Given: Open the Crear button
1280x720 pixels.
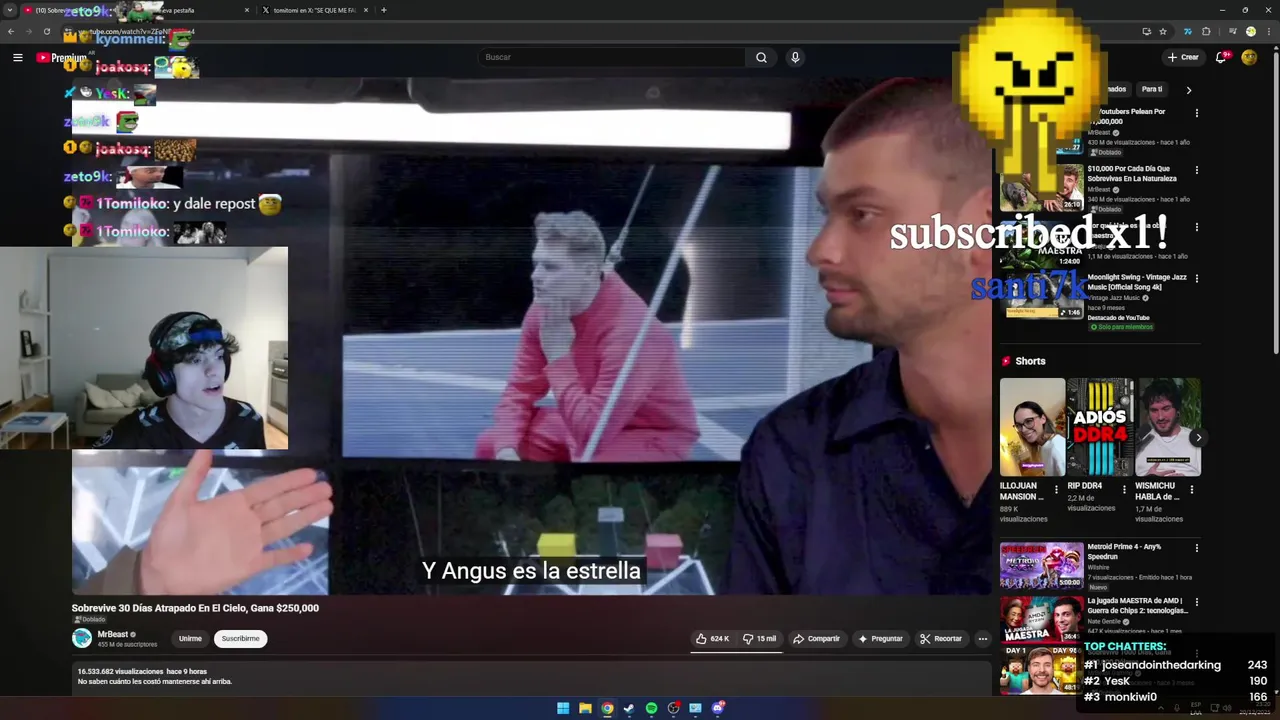Looking at the screenshot, I should [x=1182, y=57].
